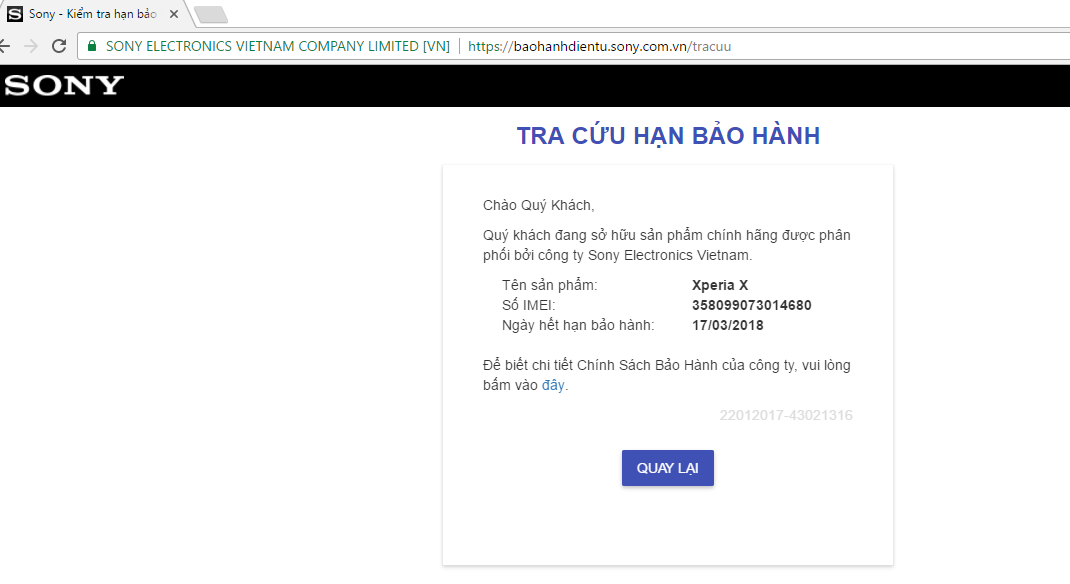Click the 'Số IMEI:' label

point(529,305)
